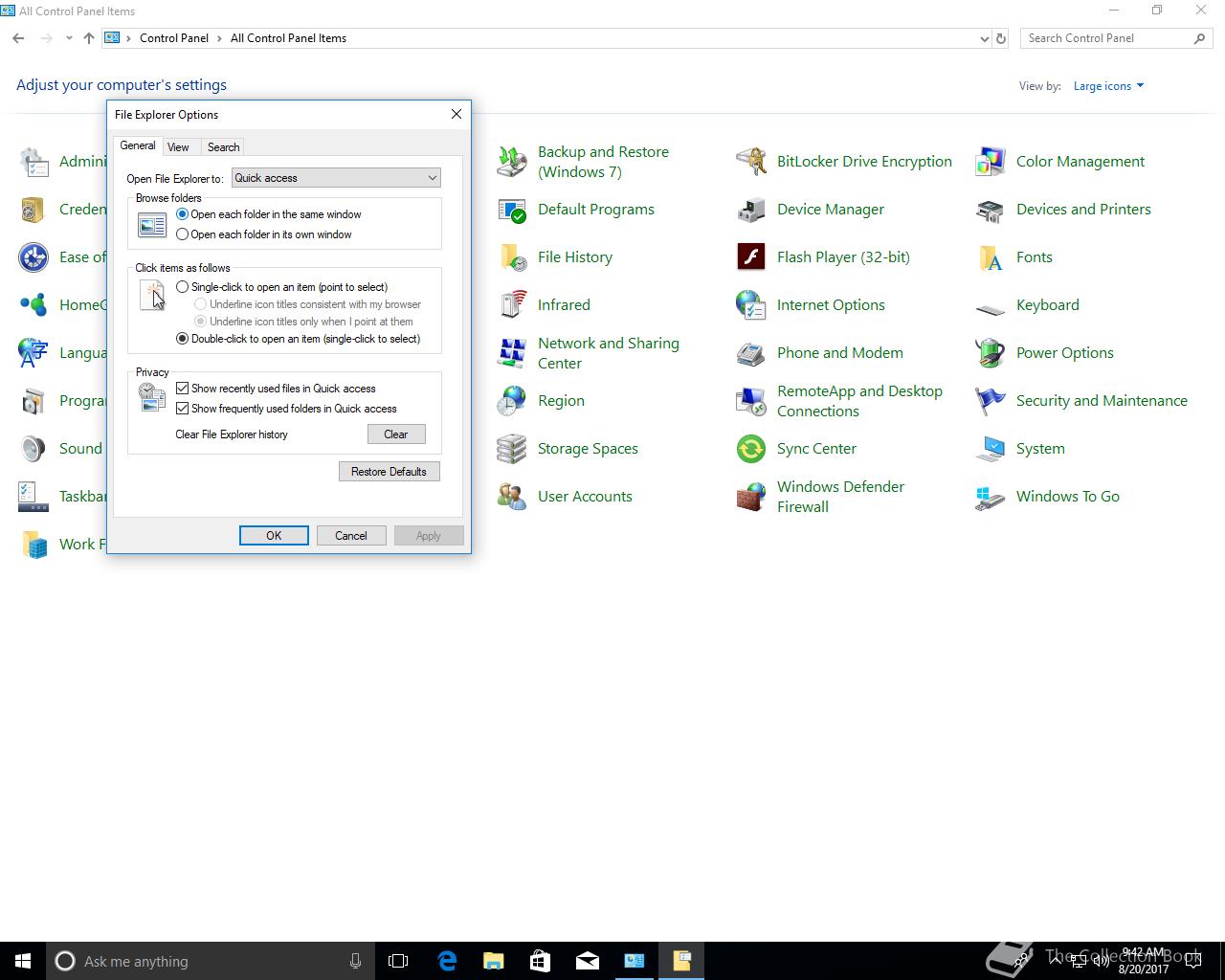Refresh the Control Panel address bar
This screenshot has width=1225, height=980.
[1001, 39]
